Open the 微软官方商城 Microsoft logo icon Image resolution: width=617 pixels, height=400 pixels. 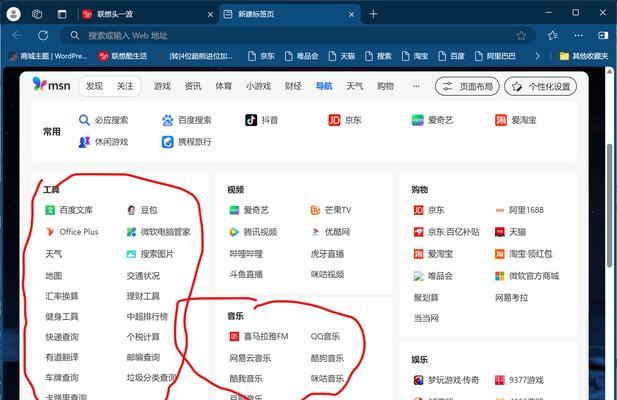click(499, 276)
